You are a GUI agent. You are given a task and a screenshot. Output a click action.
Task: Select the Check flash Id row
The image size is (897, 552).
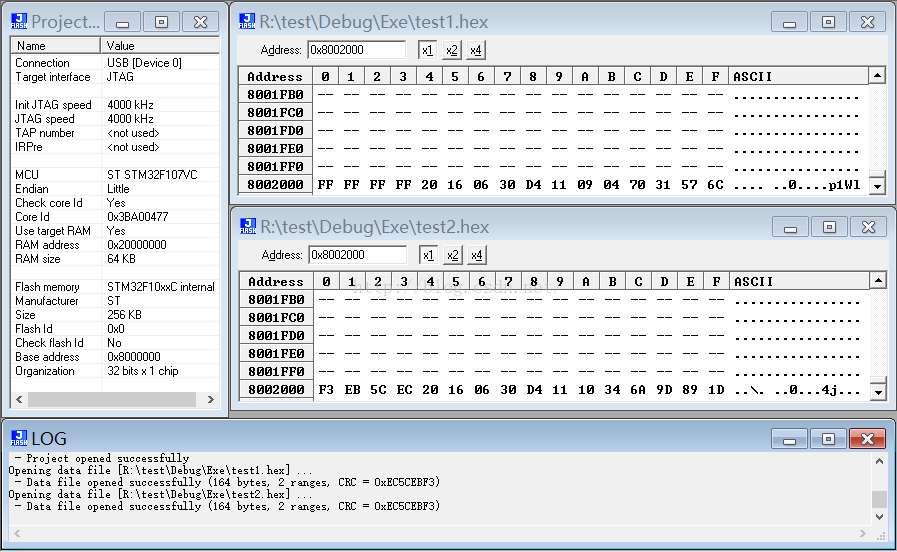(115, 343)
